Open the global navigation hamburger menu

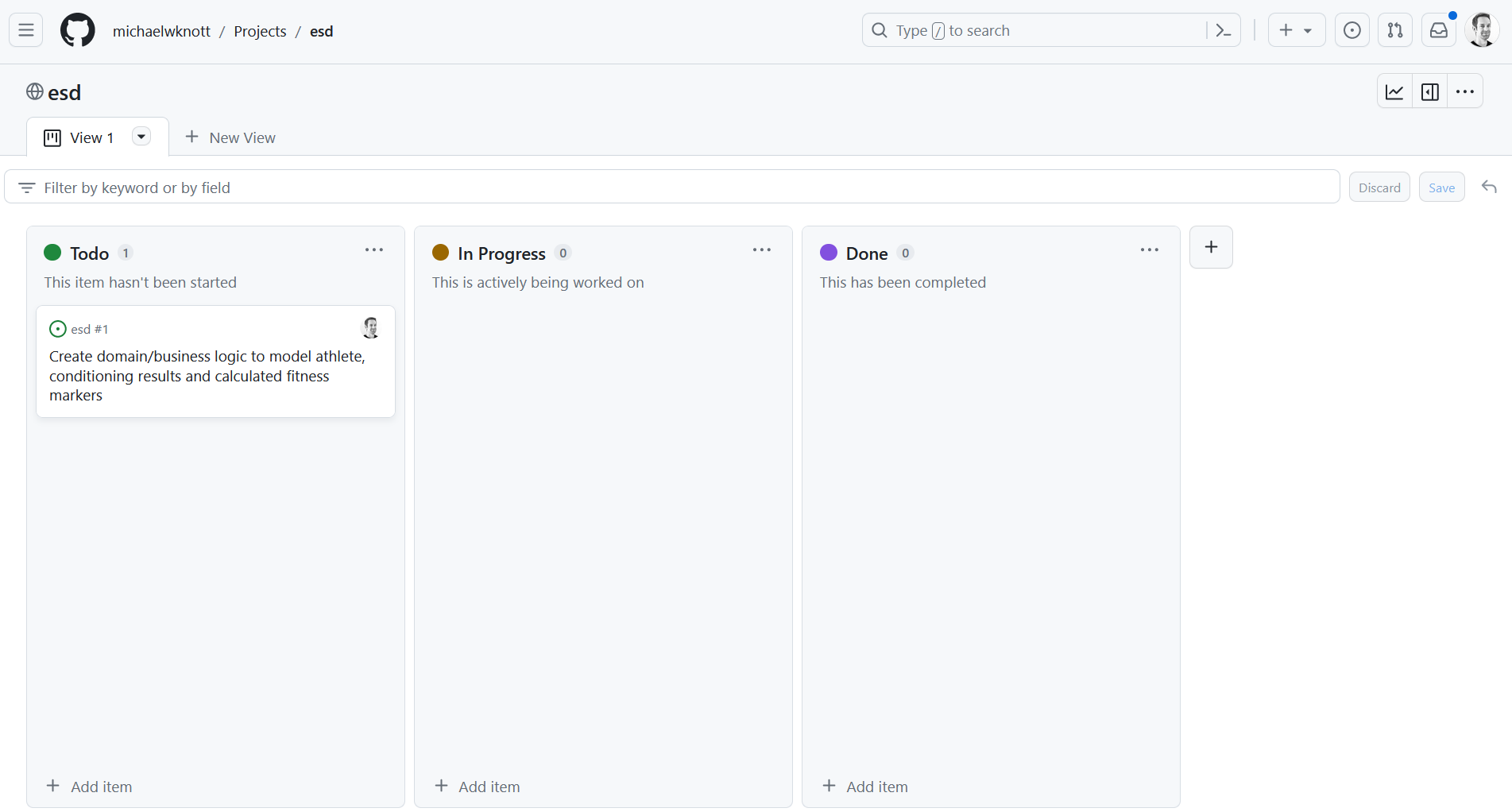26,30
